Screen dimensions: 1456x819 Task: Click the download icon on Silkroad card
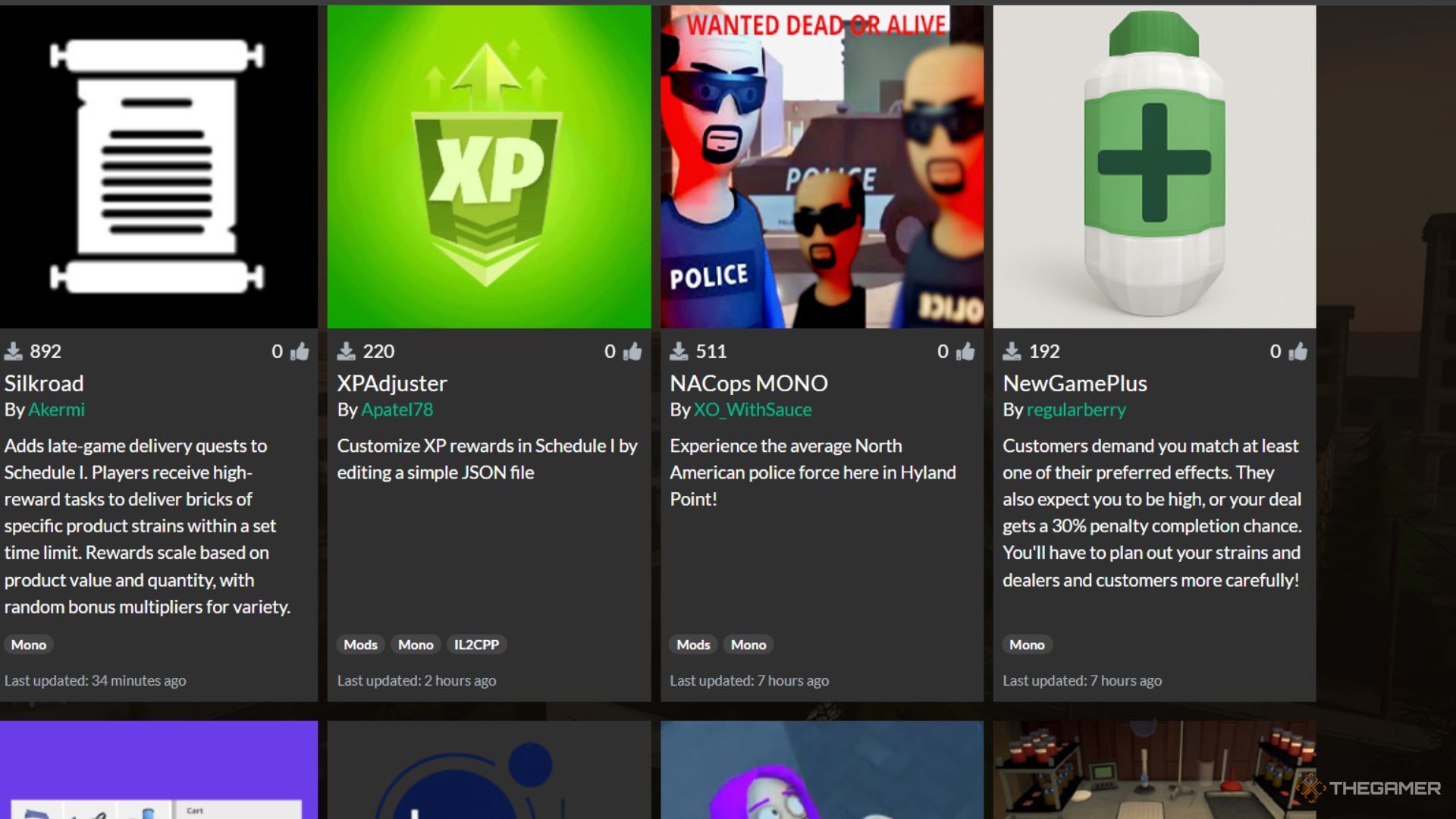click(x=14, y=351)
